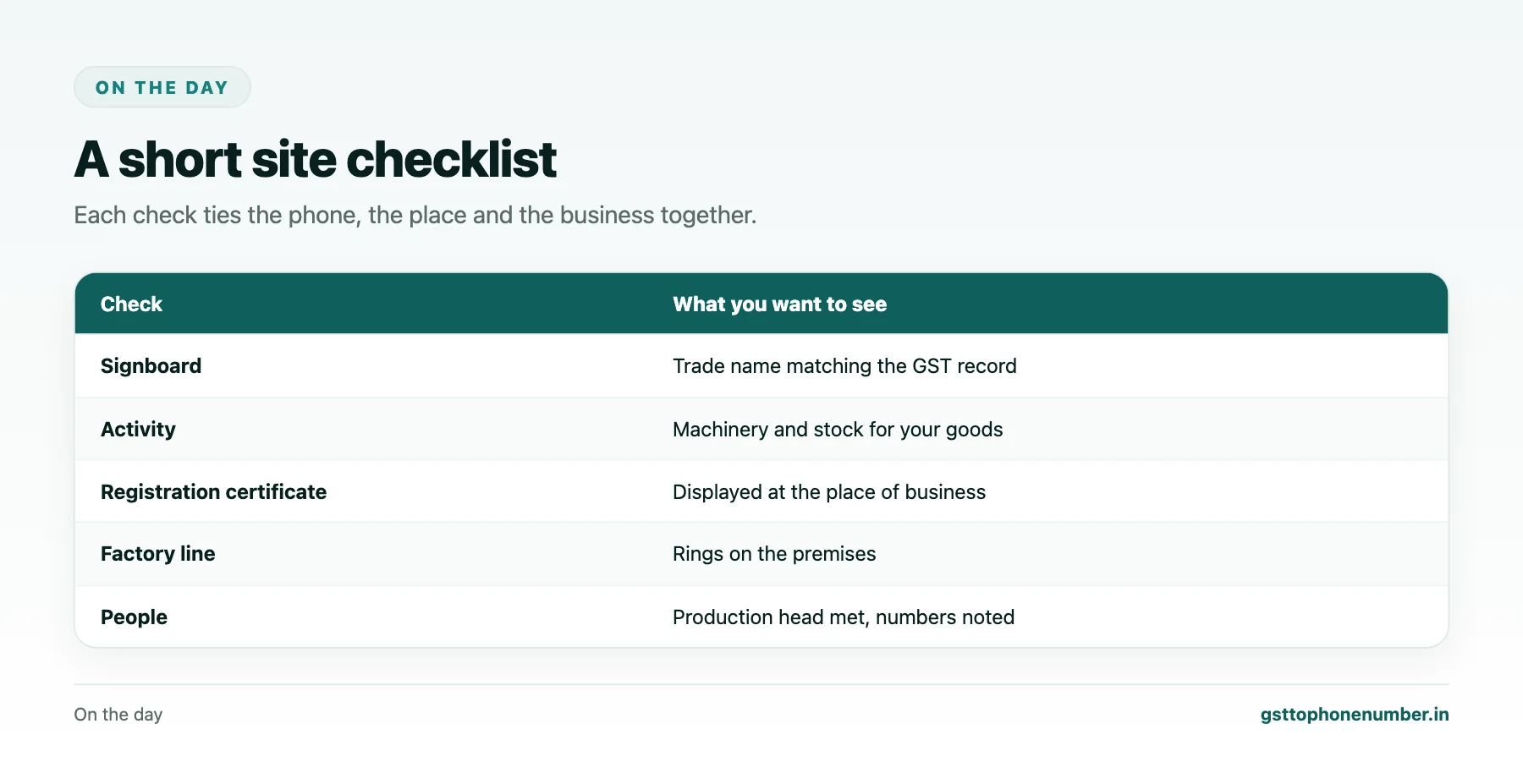The height and width of the screenshot is (784, 1523).
Task: Click the What you want to see header
Action: [779, 304]
